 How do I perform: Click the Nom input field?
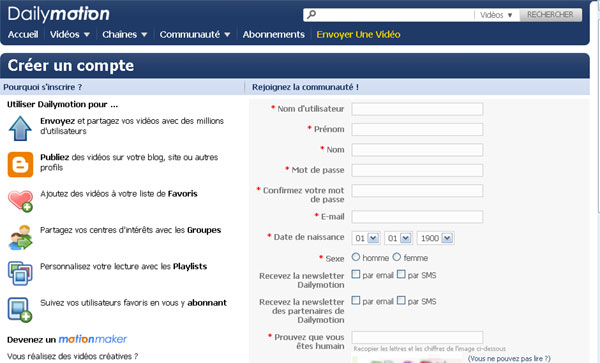tap(417, 150)
